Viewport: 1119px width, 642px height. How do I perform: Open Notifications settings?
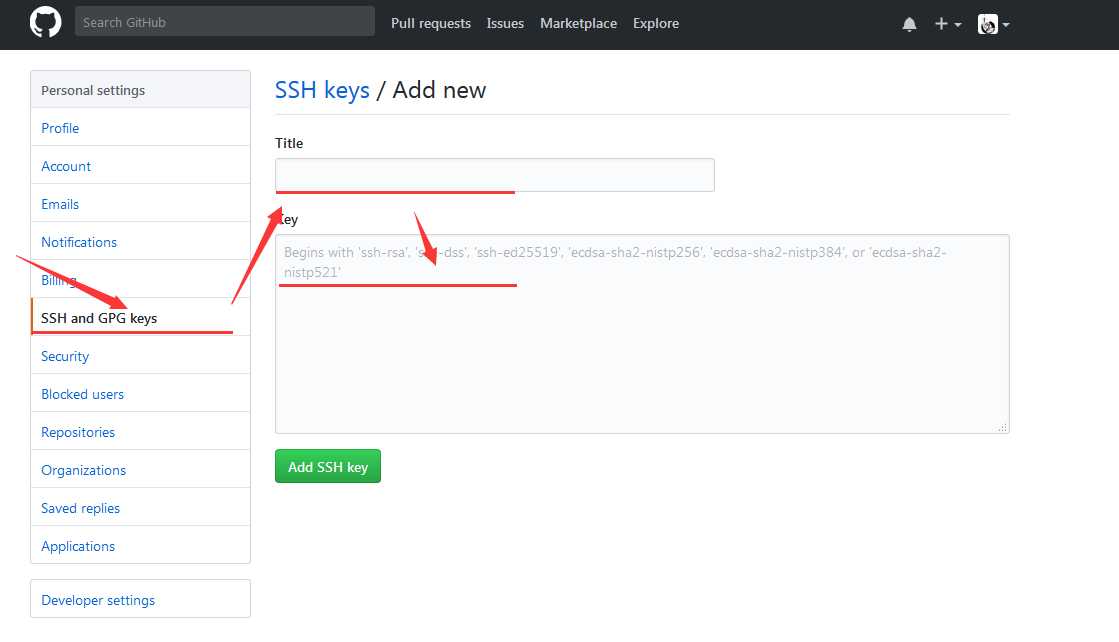click(141, 242)
